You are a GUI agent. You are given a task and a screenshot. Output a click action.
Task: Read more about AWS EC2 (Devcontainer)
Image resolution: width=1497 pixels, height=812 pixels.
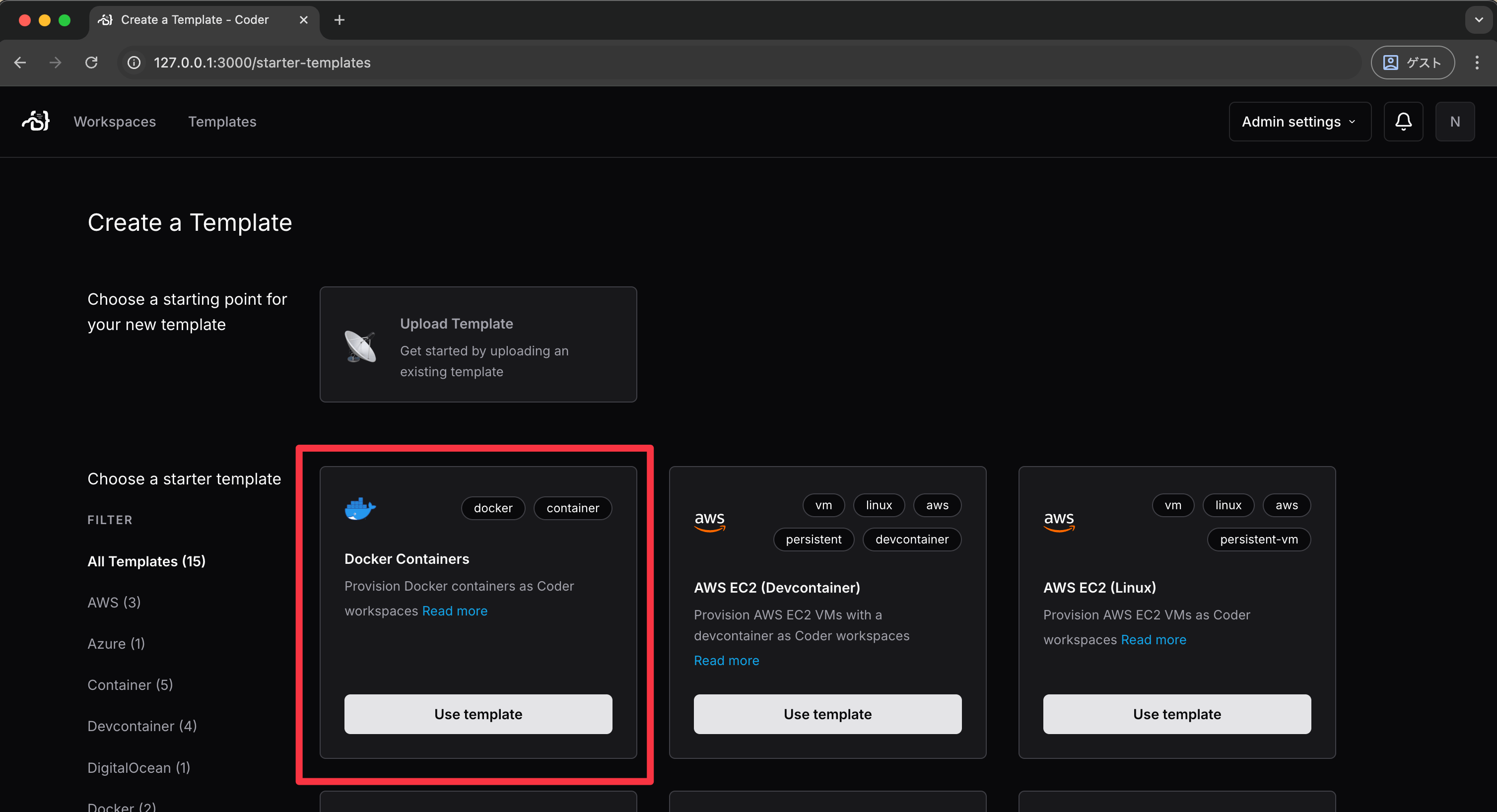727,660
